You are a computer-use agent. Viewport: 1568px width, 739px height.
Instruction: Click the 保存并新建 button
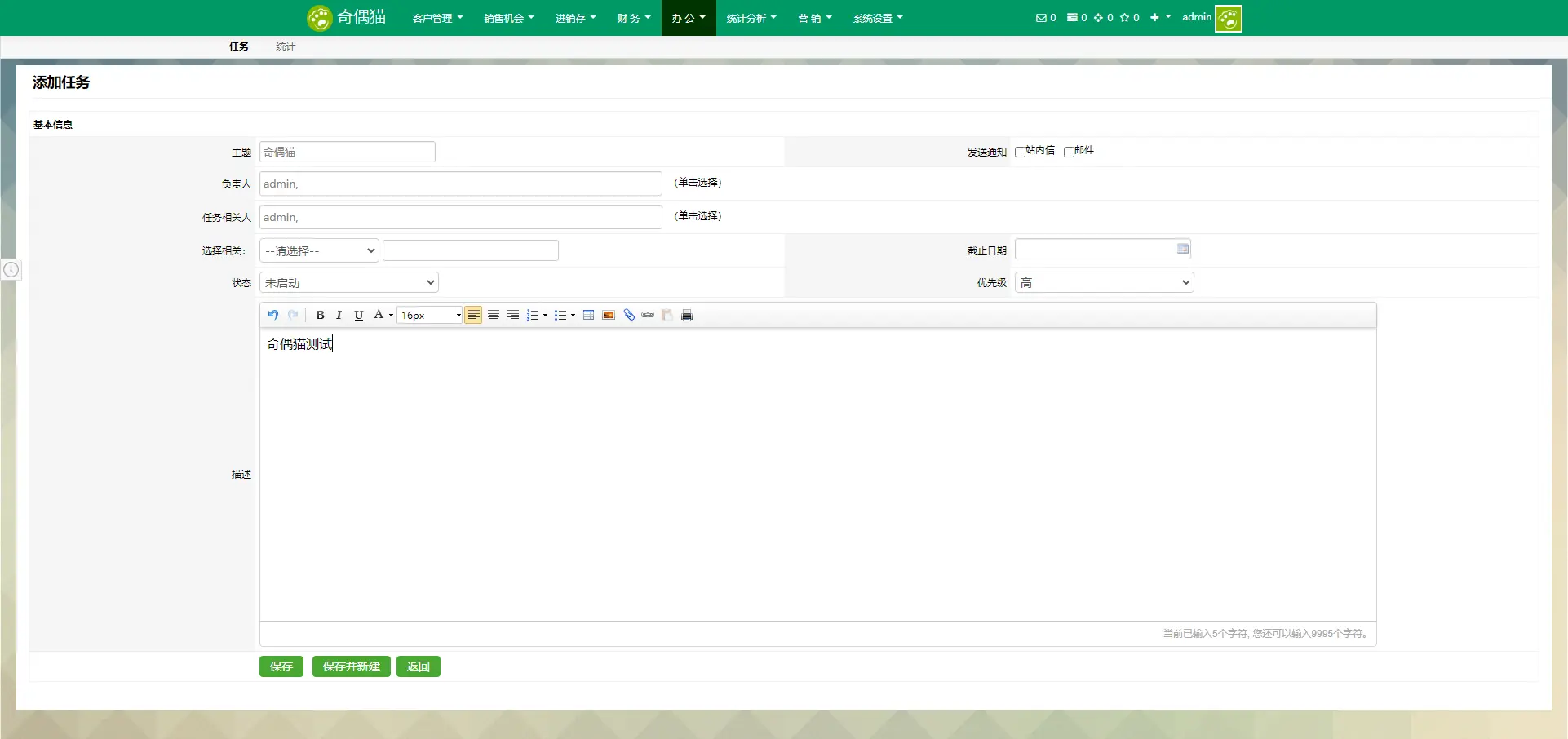pos(352,666)
